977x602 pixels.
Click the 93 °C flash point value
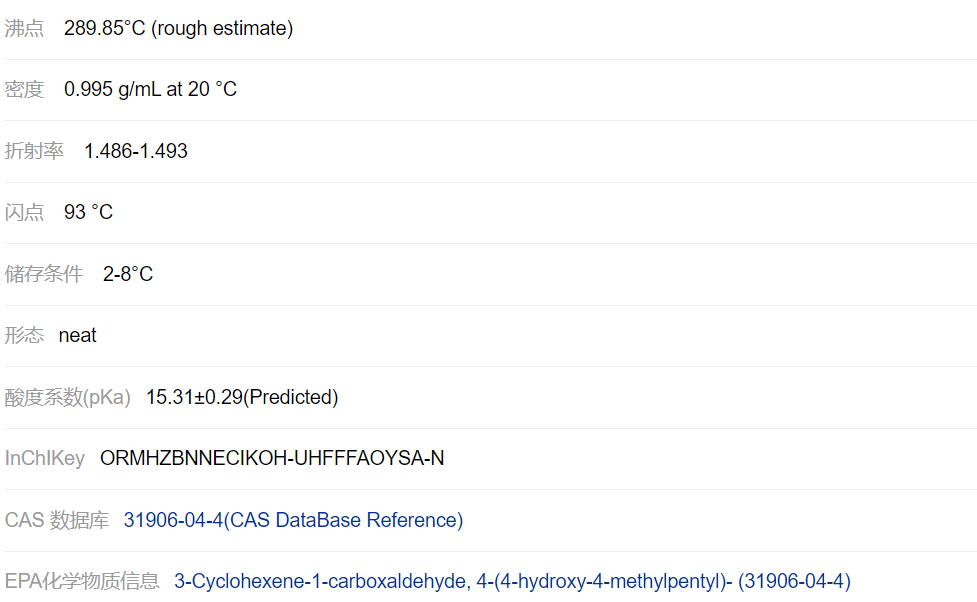tap(88, 212)
